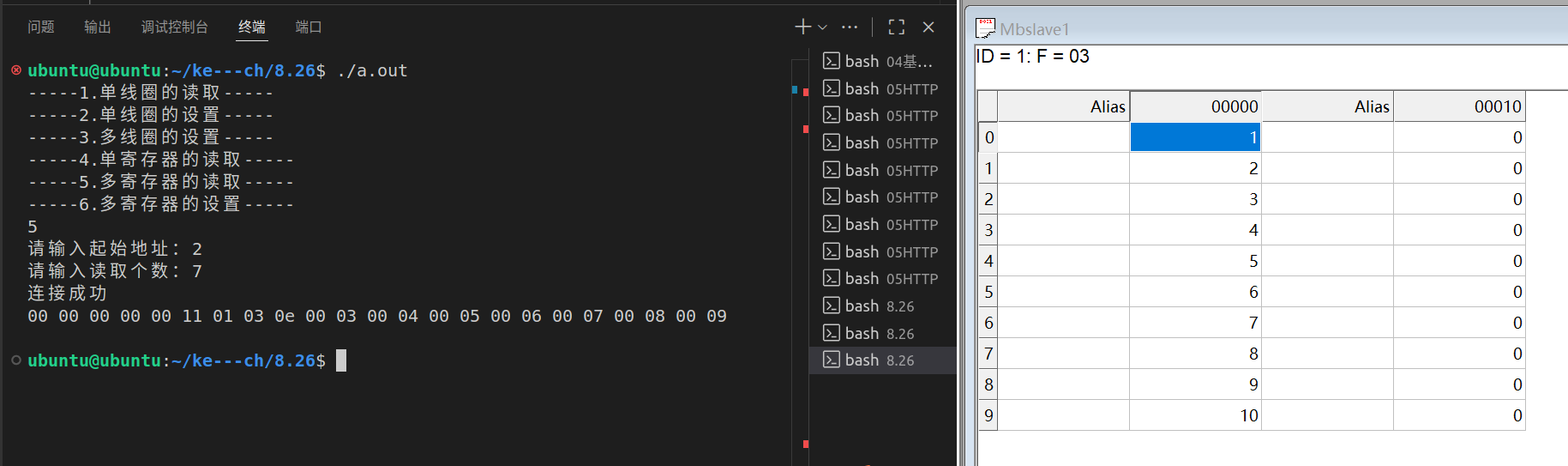Select row 0 cell under 00010 column
The width and height of the screenshot is (1568, 466).
pyautogui.click(x=1459, y=137)
